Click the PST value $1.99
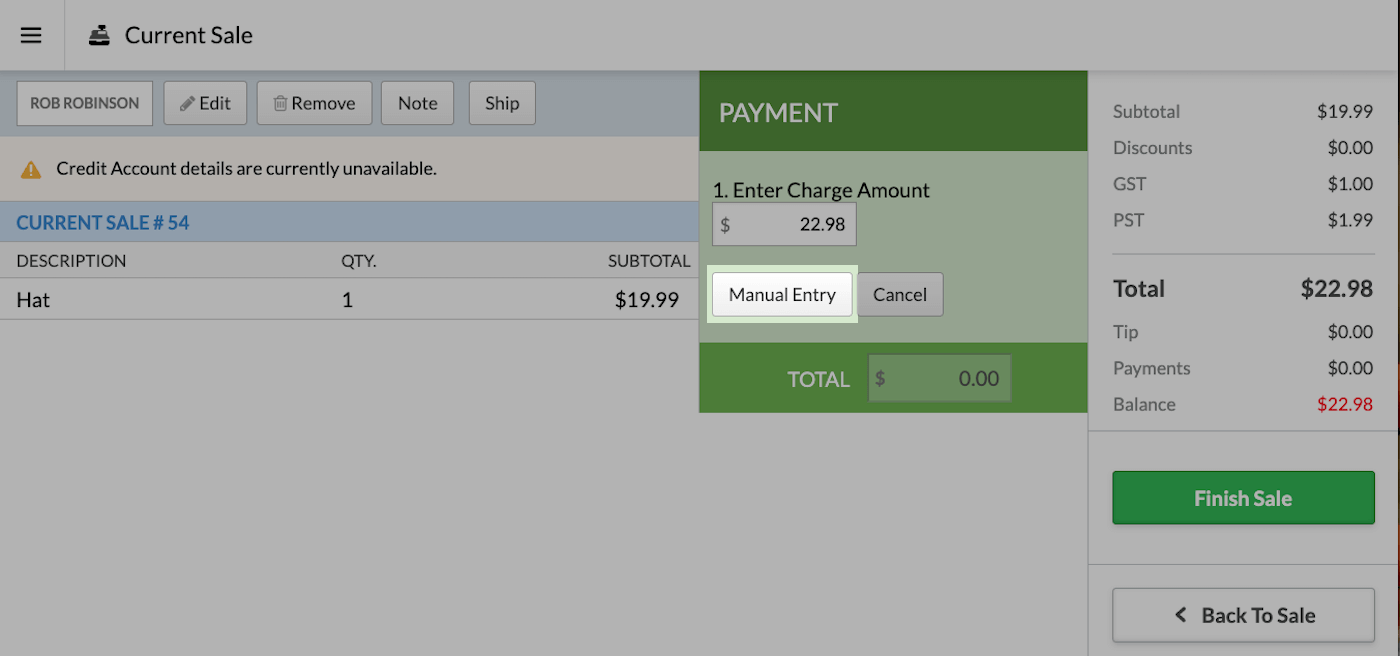 (x=1350, y=220)
